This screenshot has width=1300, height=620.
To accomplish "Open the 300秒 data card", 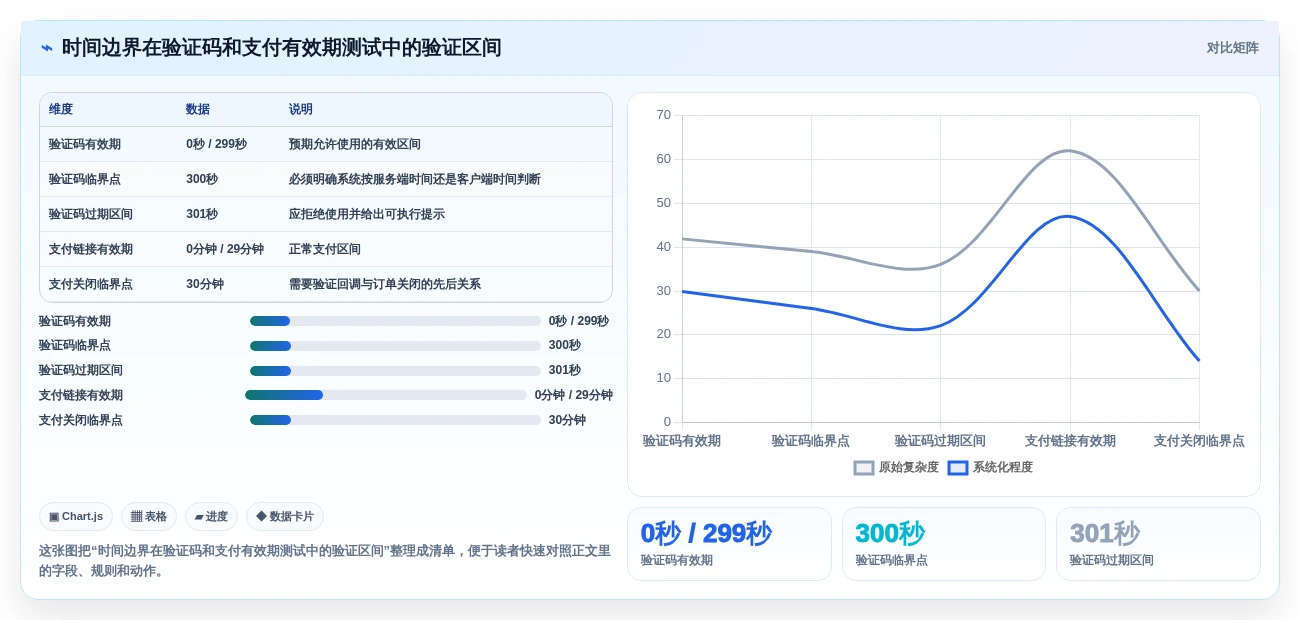I will coord(944,544).
